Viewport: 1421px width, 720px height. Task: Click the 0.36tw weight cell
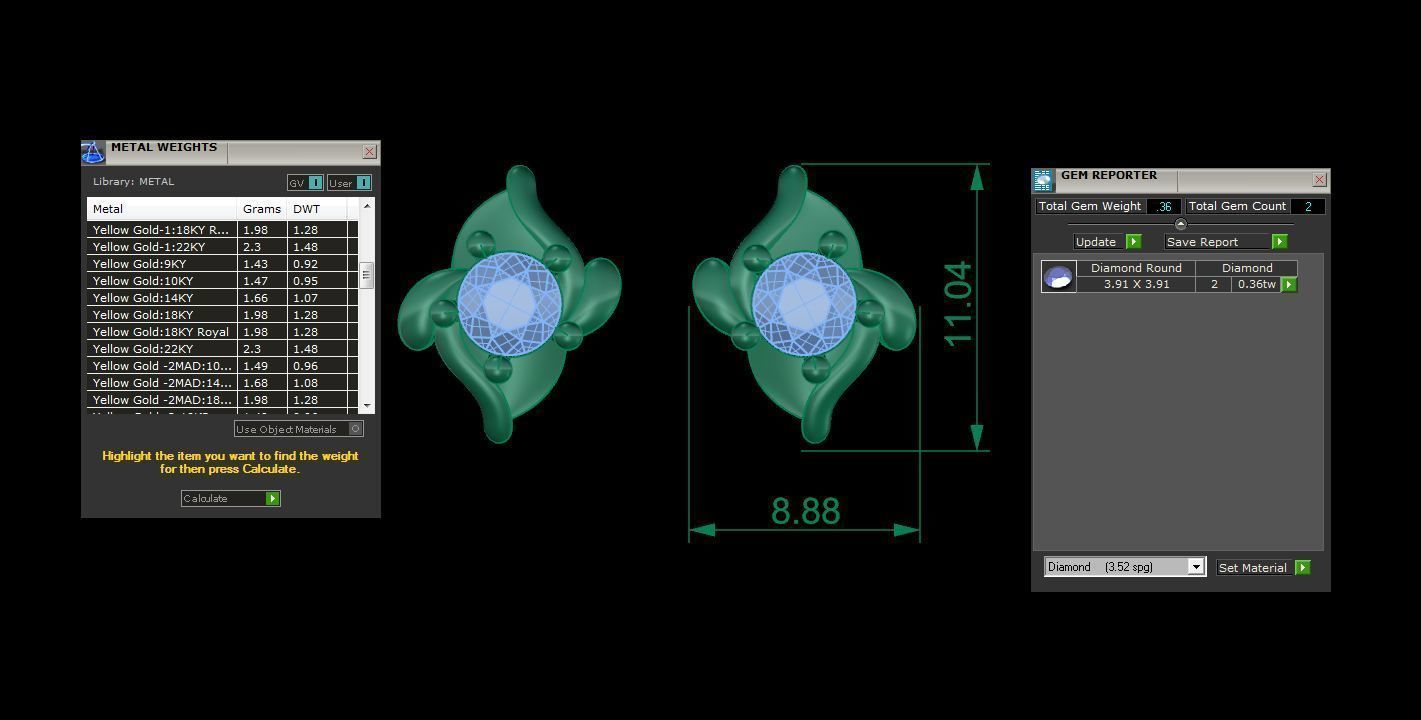pos(1256,285)
